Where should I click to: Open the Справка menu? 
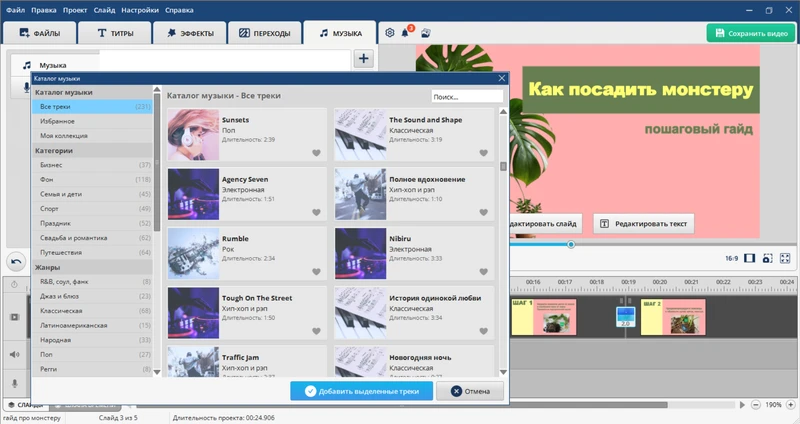pyautogui.click(x=179, y=10)
